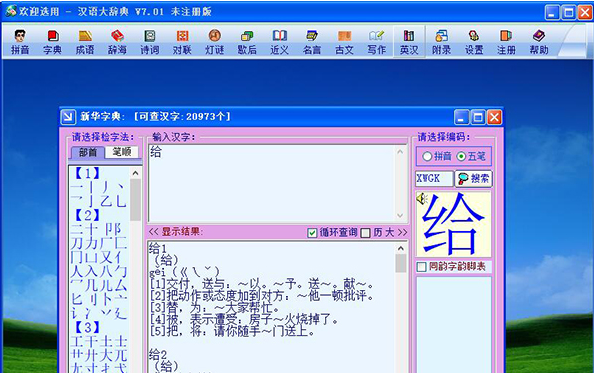Select the 拼音 encoding radio button
Screen dimensions: 594x373
(x=427, y=156)
